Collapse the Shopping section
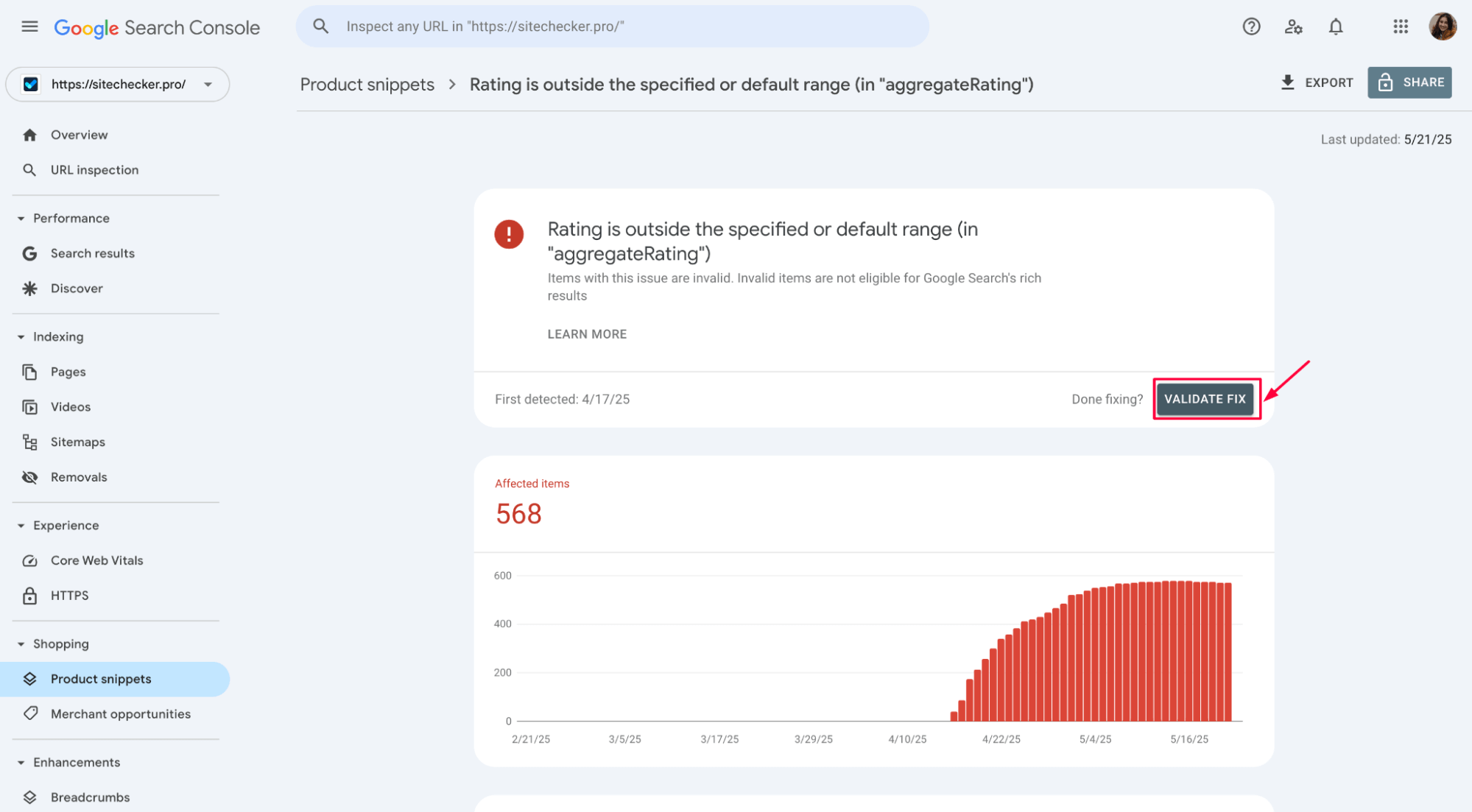Viewport: 1472px width, 812px height. click(x=21, y=644)
